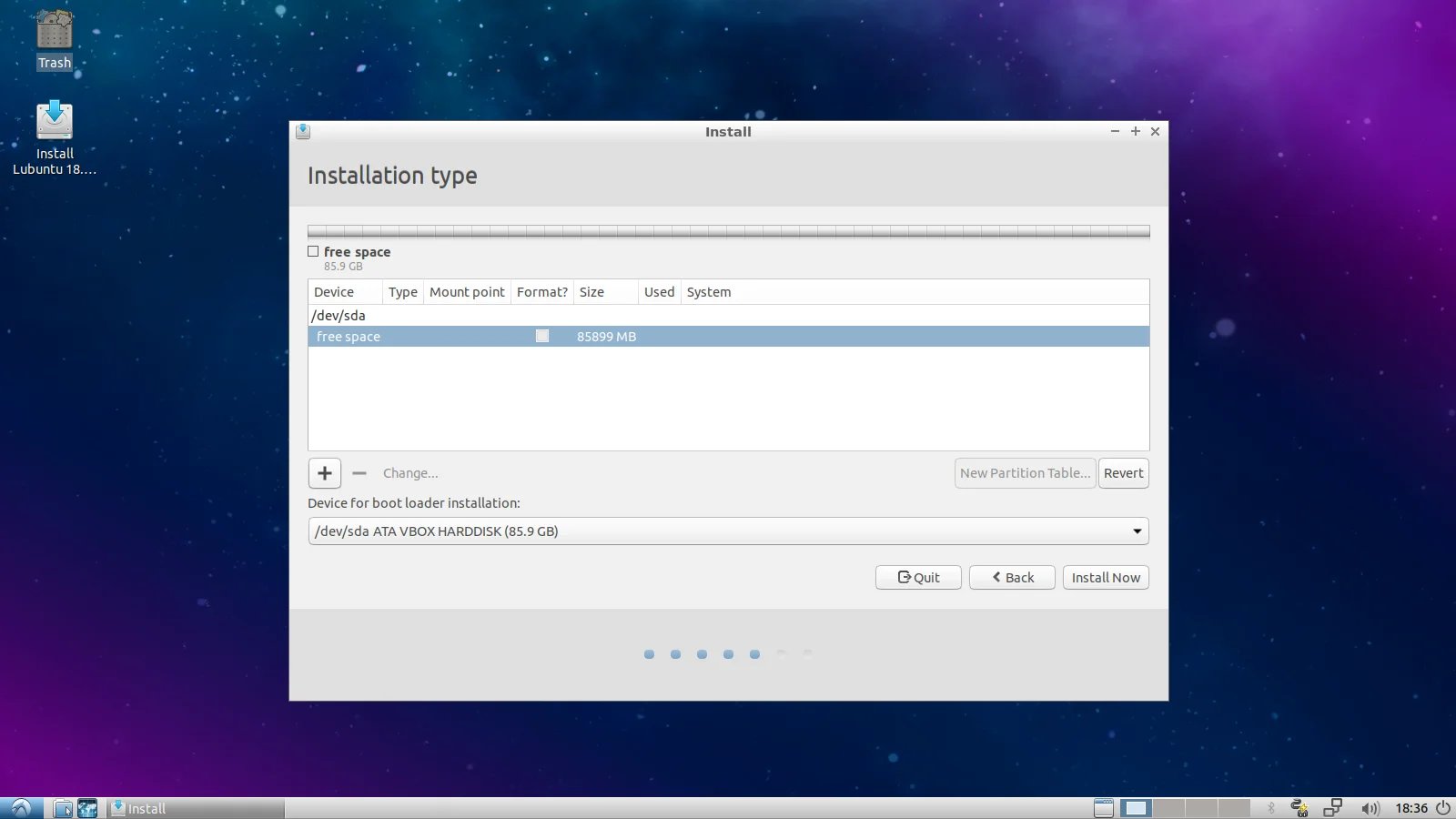Screen dimensions: 1456x819
Task: Click the free space legend checkbox
Action: pos(313,252)
